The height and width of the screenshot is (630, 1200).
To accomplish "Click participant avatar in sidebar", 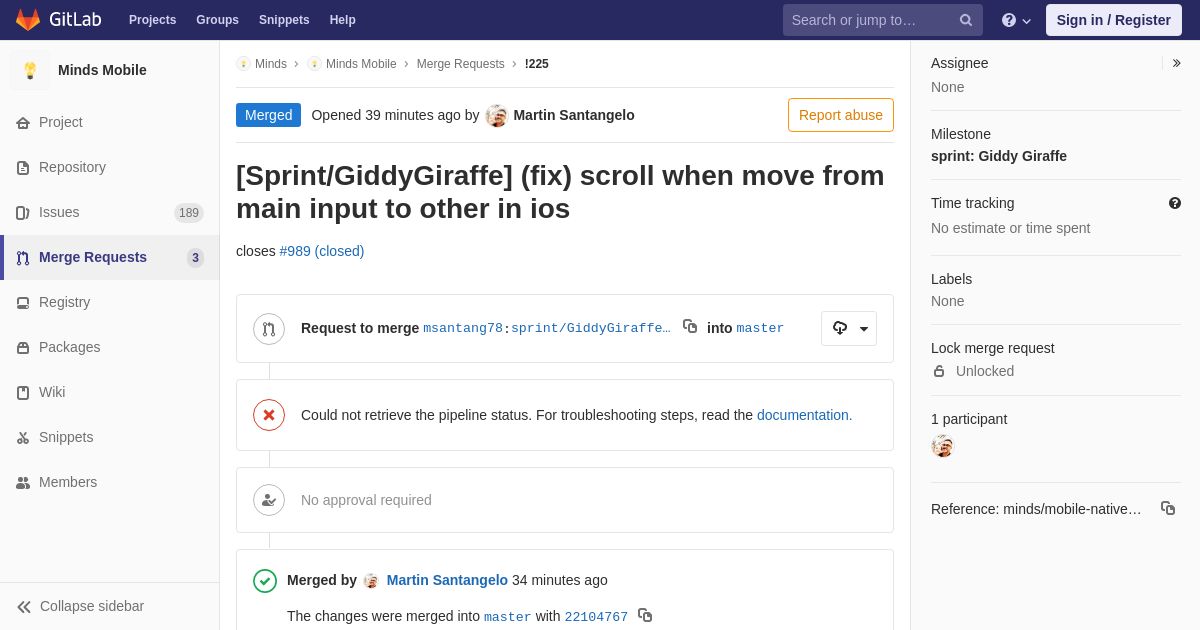I will 942,446.
